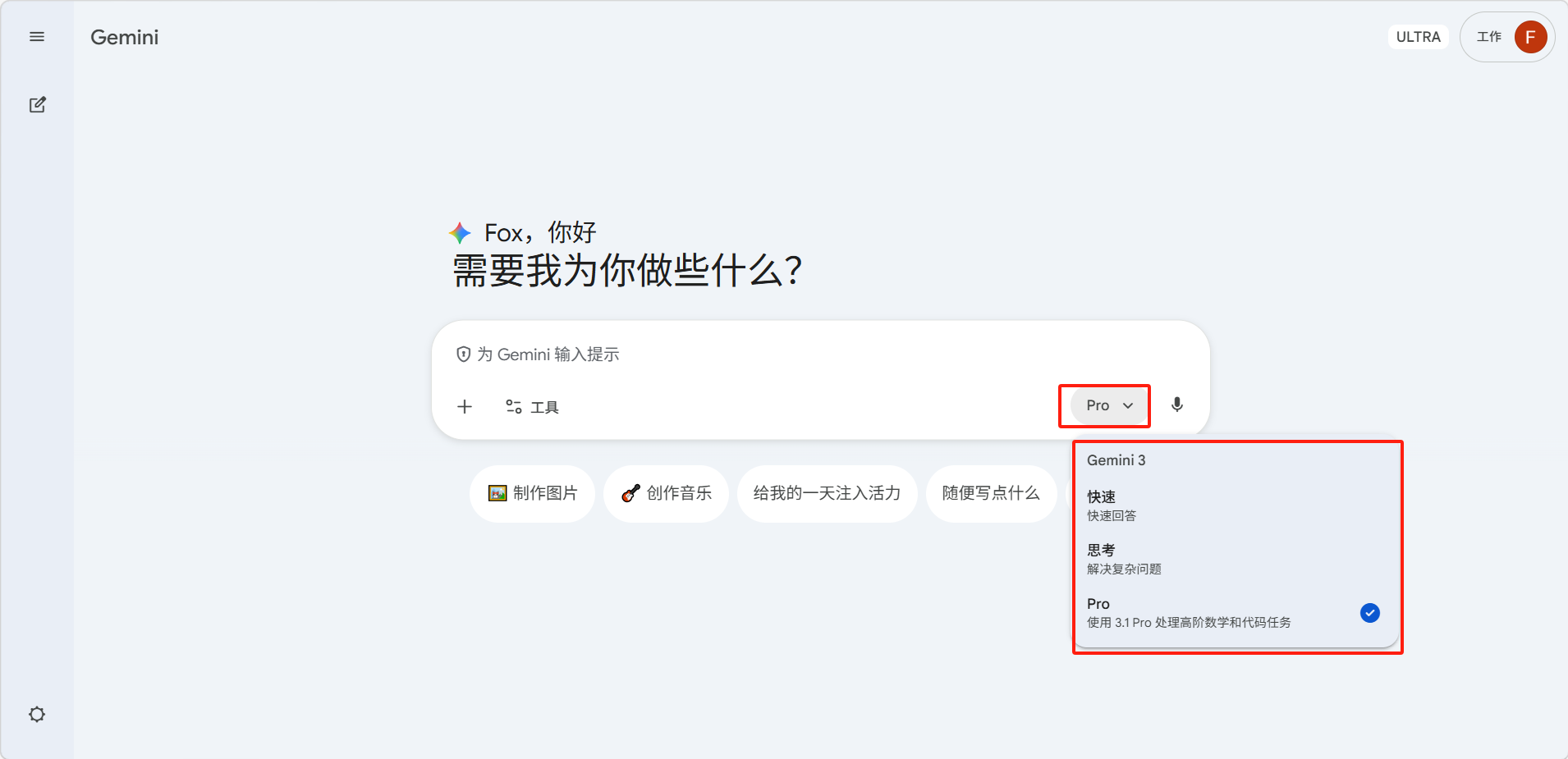Select the 快速 fast-answer model option

point(1236,505)
